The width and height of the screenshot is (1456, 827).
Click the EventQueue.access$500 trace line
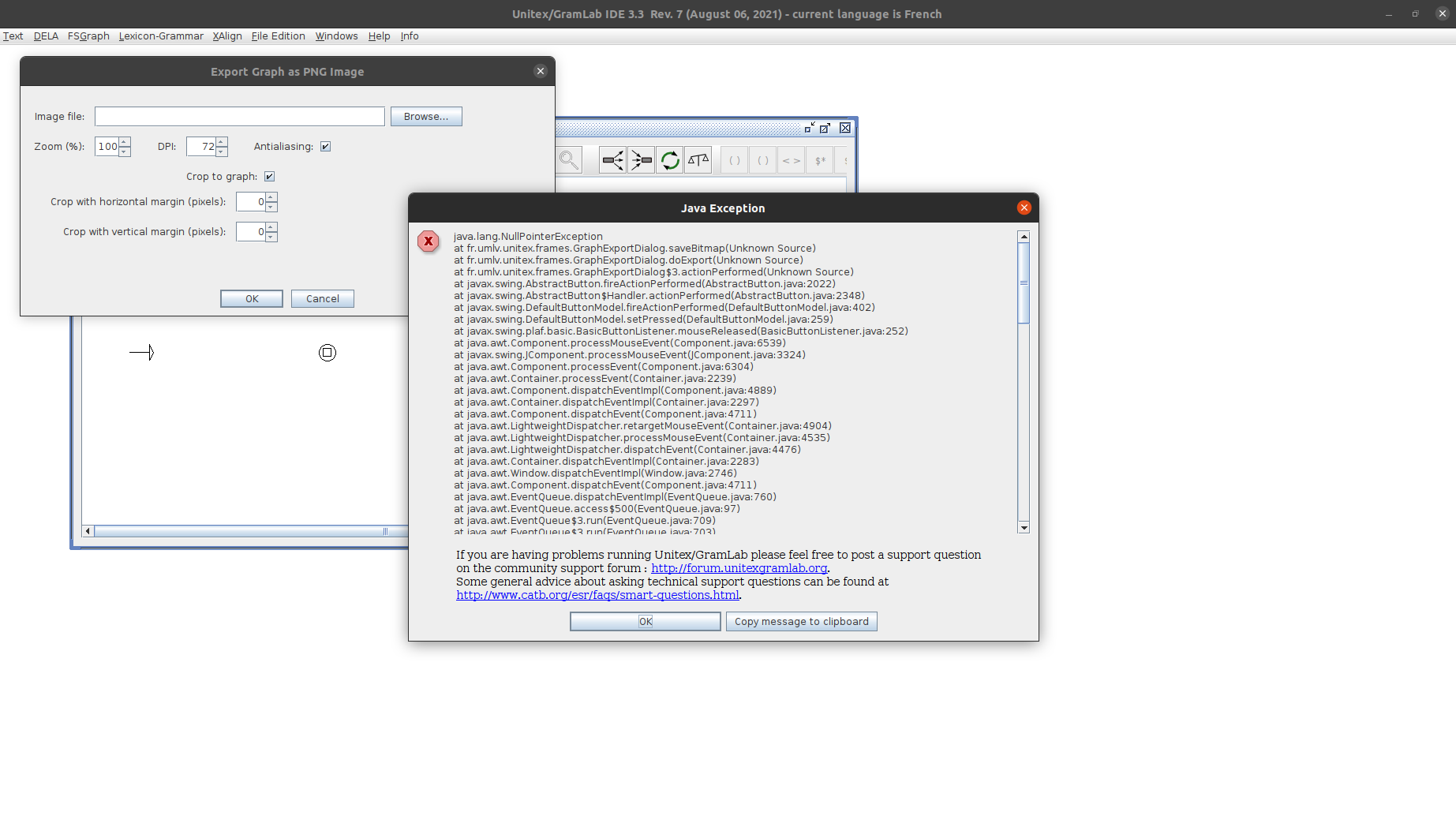point(597,509)
